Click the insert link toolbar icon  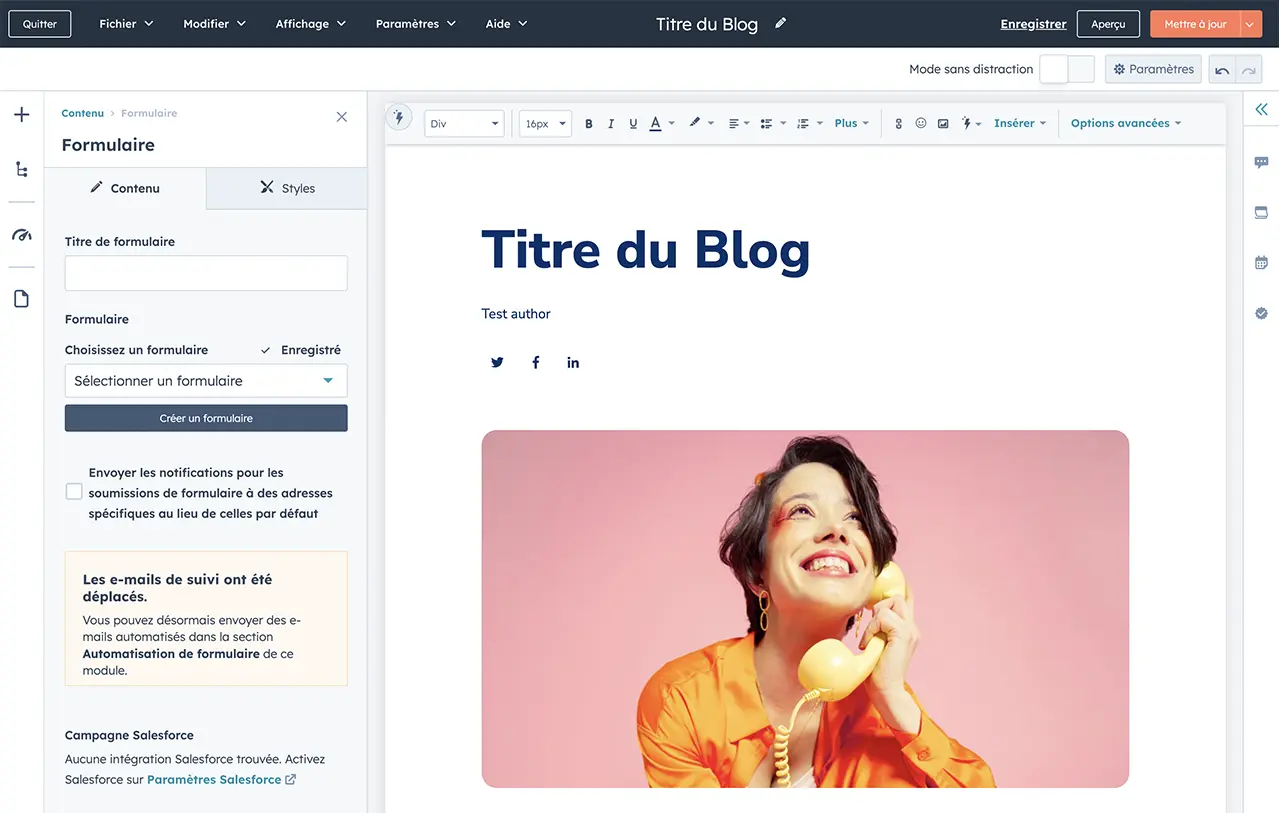[x=898, y=124]
